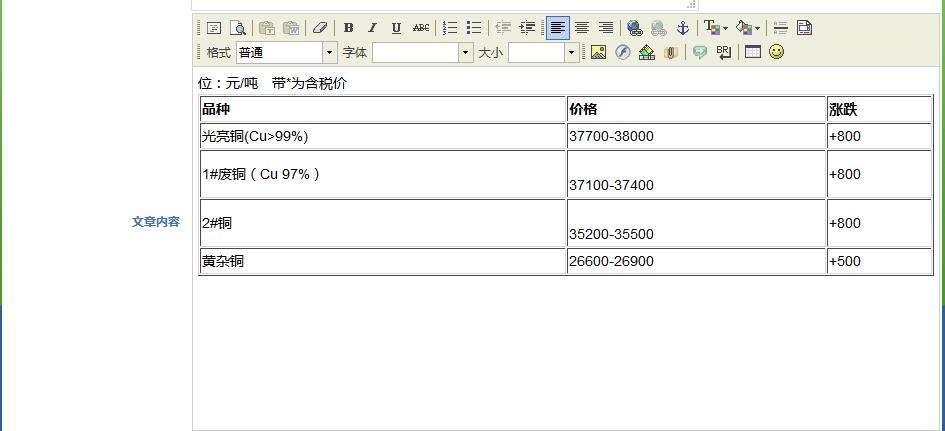Select the 37100-37400 price cell
The height and width of the screenshot is (431, 945).
click(696, 174)
